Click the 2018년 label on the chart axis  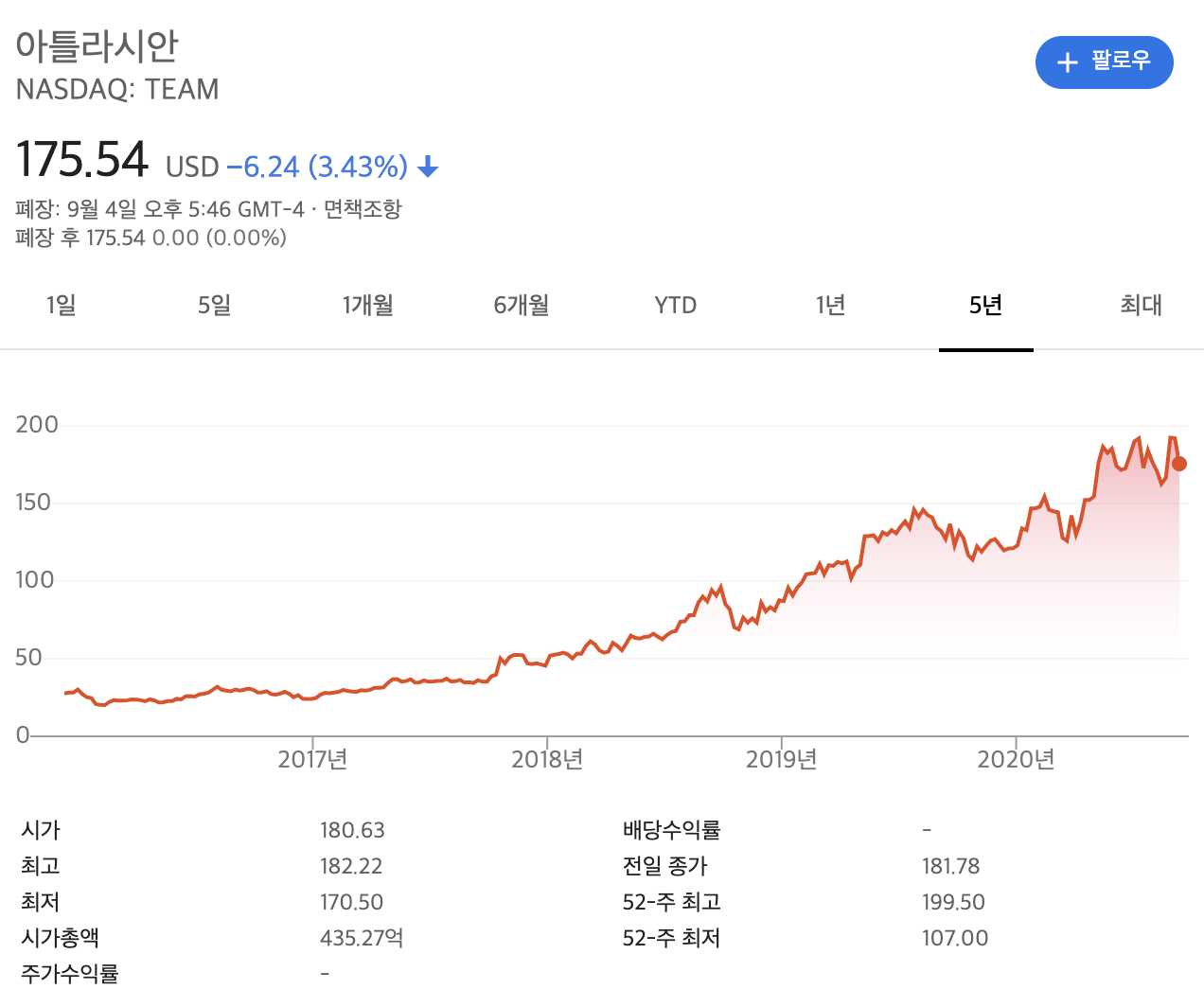coord(547,759)
